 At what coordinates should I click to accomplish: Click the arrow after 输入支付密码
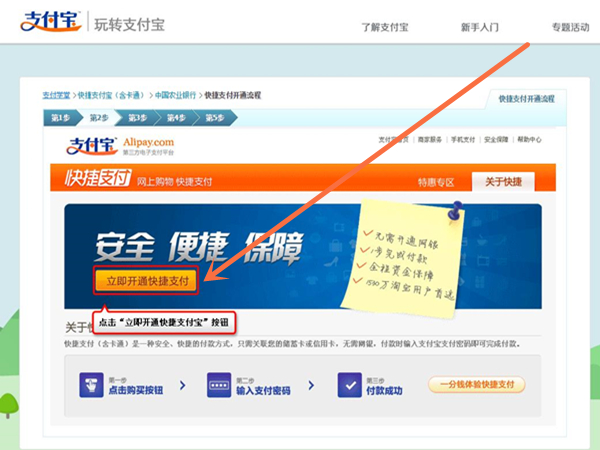point(311,385)
